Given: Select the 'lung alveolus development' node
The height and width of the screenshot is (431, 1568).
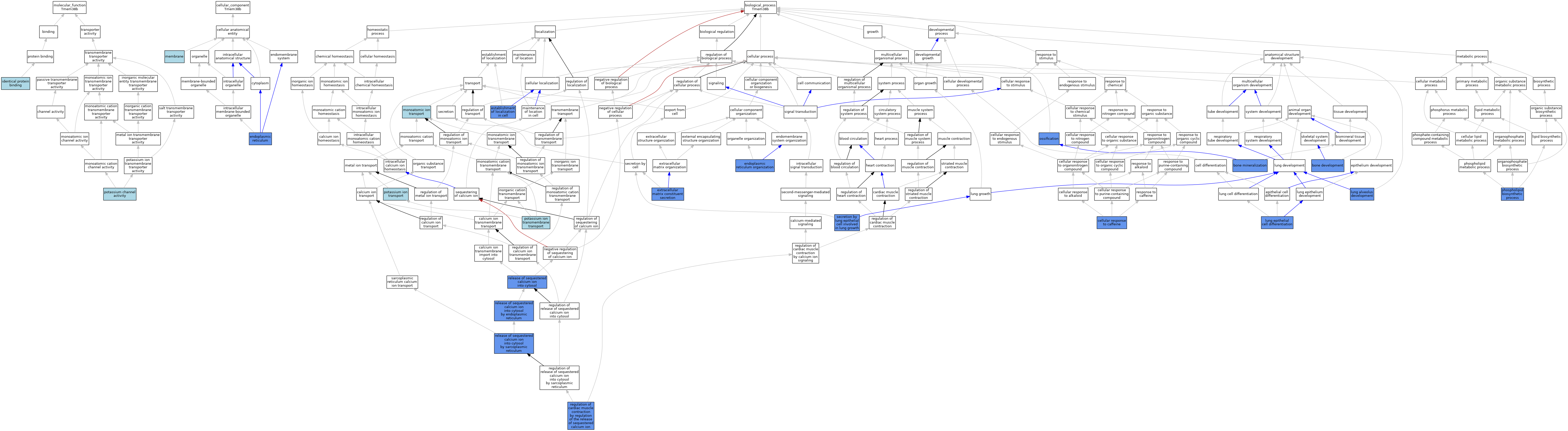Looking at the screenshot, I should click(1362, 194).
